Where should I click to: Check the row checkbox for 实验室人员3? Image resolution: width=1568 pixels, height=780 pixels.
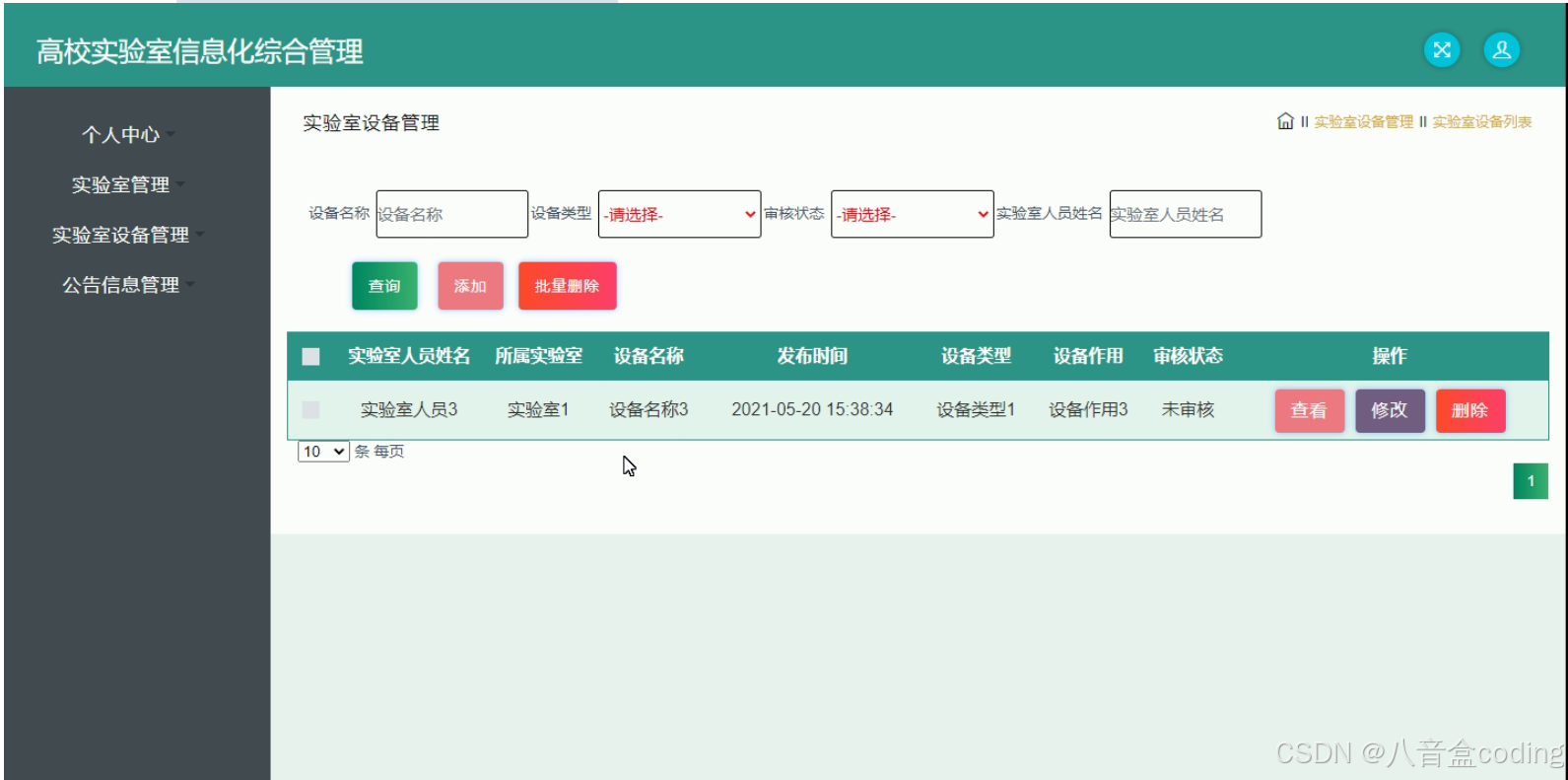[310, 410]
